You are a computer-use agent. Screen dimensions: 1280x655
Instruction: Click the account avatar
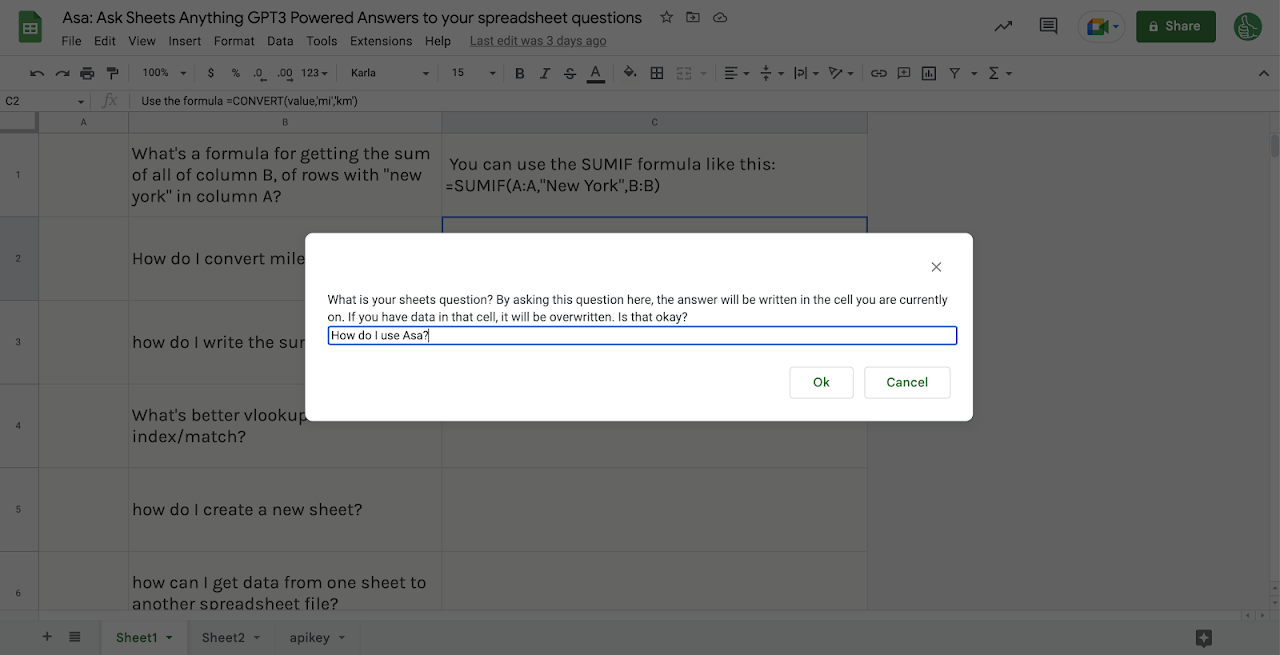click(1247, 27)
